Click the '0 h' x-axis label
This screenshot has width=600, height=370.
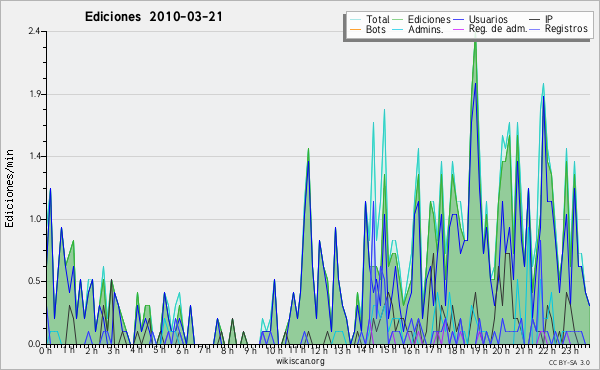point(45,351)
